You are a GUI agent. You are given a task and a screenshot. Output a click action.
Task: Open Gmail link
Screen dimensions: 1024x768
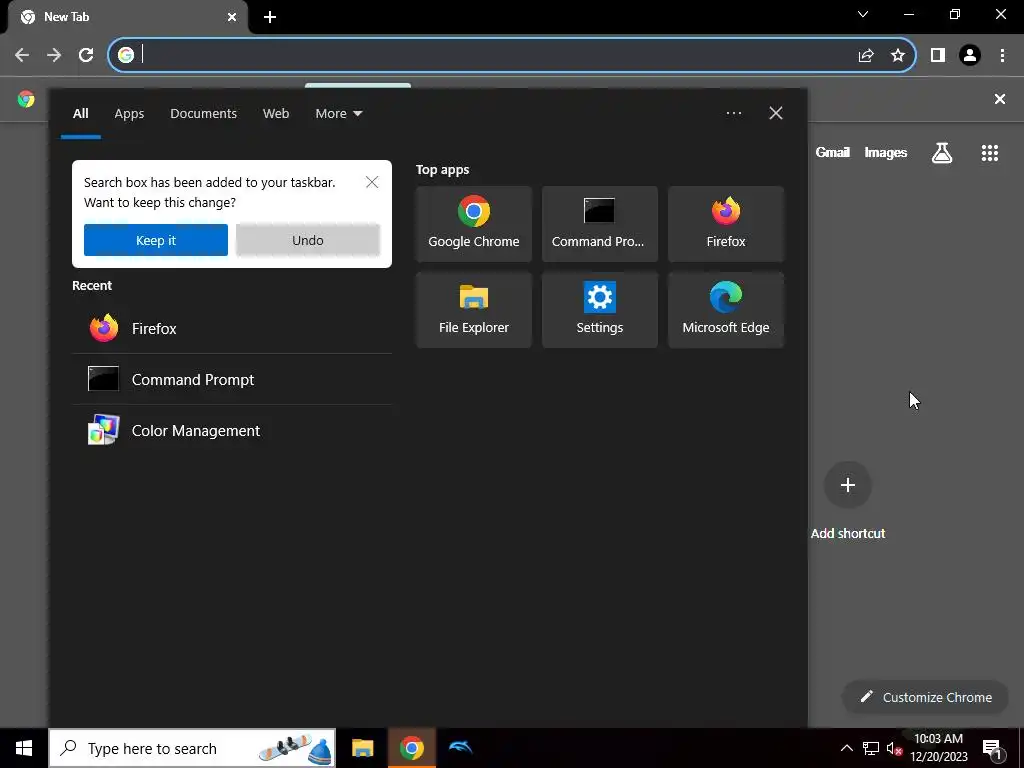tap(832, 152)
